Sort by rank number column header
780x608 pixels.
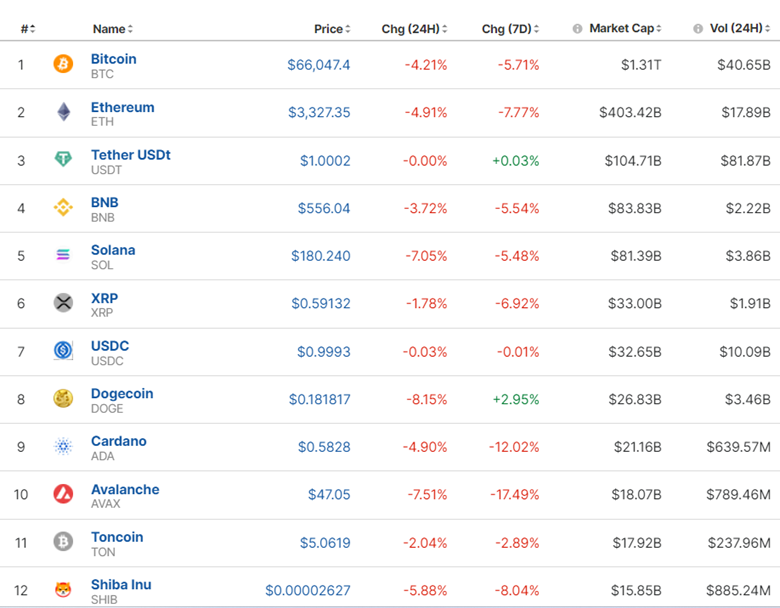(28, 29)
